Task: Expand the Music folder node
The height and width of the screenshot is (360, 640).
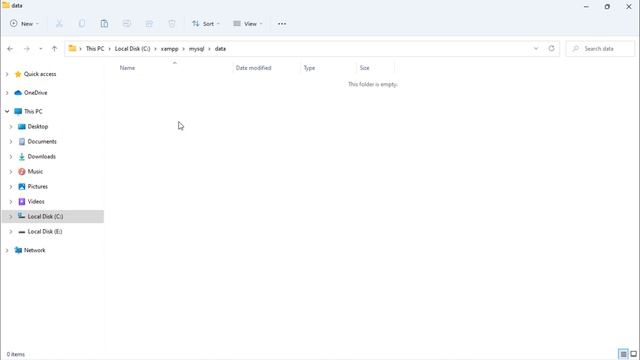Action: point(11,171)
